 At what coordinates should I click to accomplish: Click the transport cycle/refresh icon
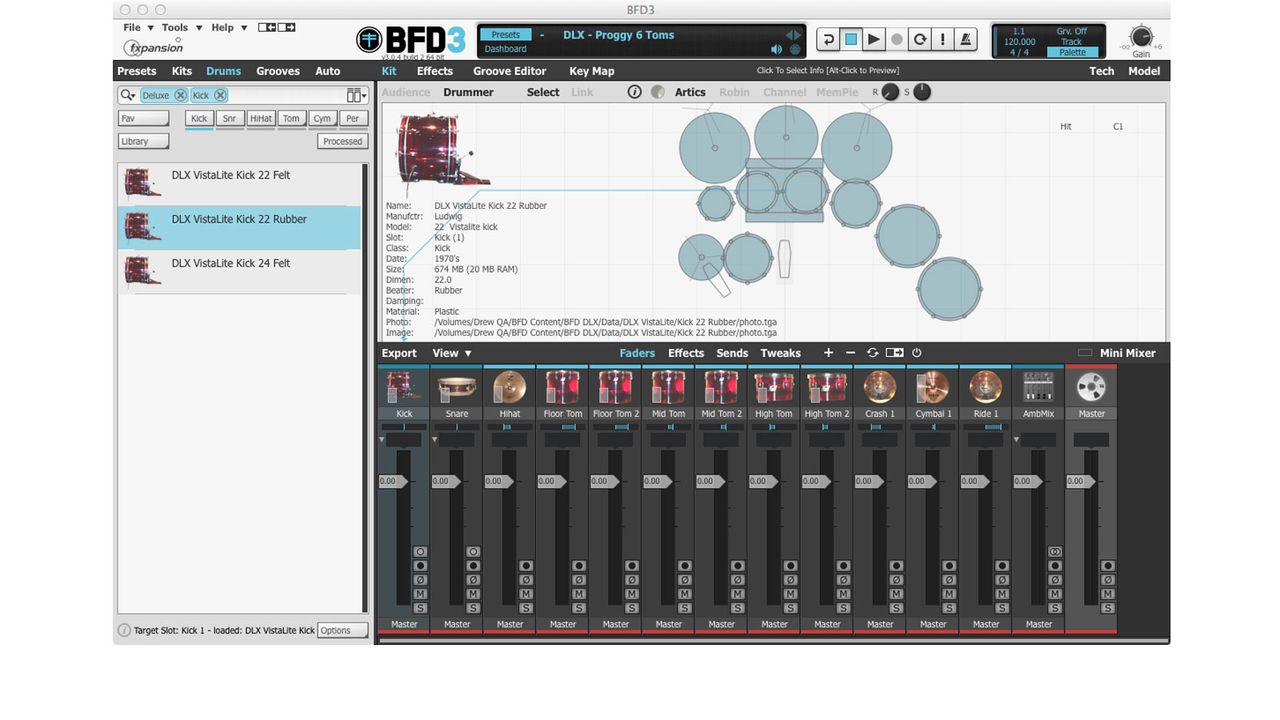920,39
